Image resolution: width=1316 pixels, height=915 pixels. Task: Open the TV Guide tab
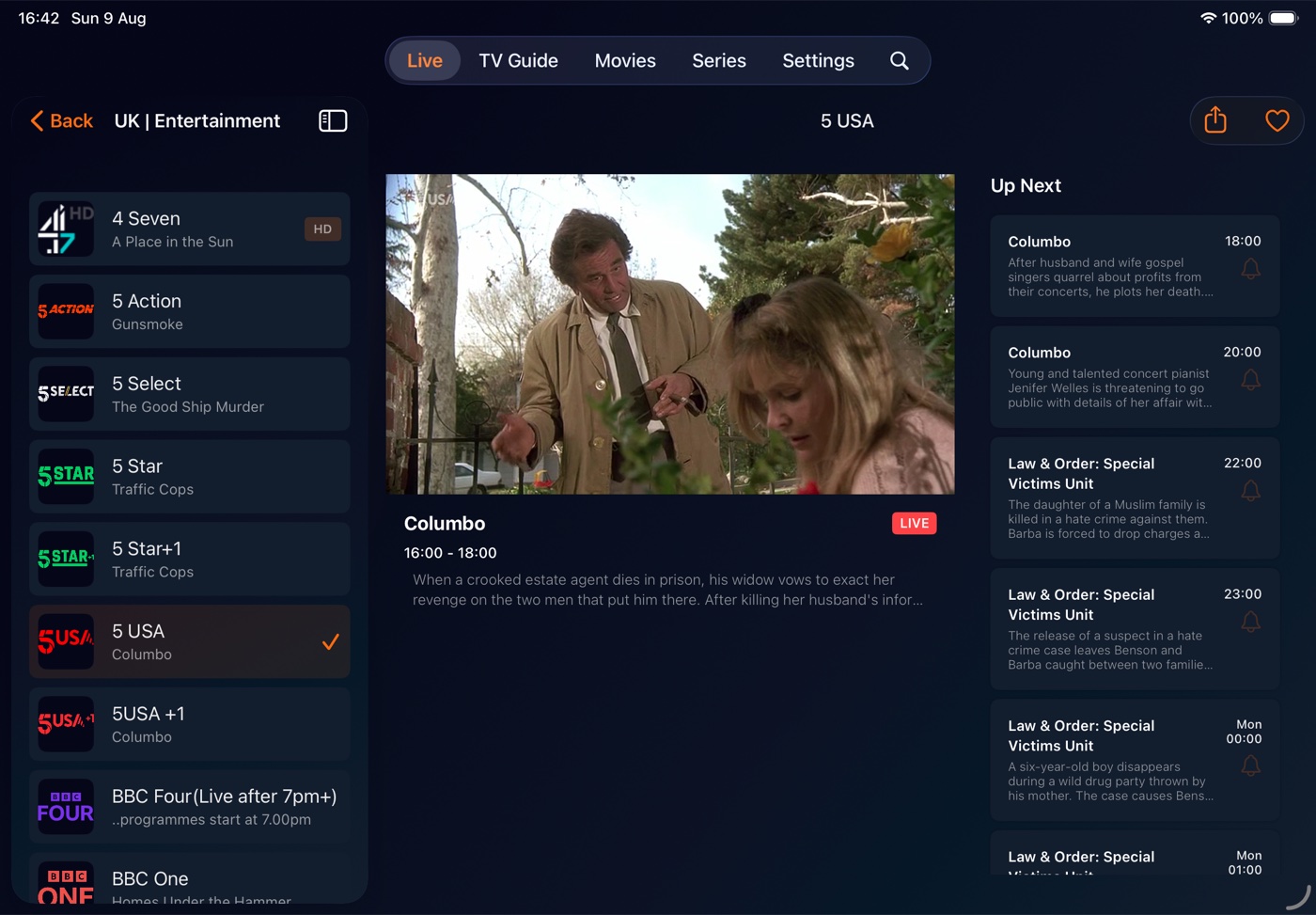coord(518,60)
